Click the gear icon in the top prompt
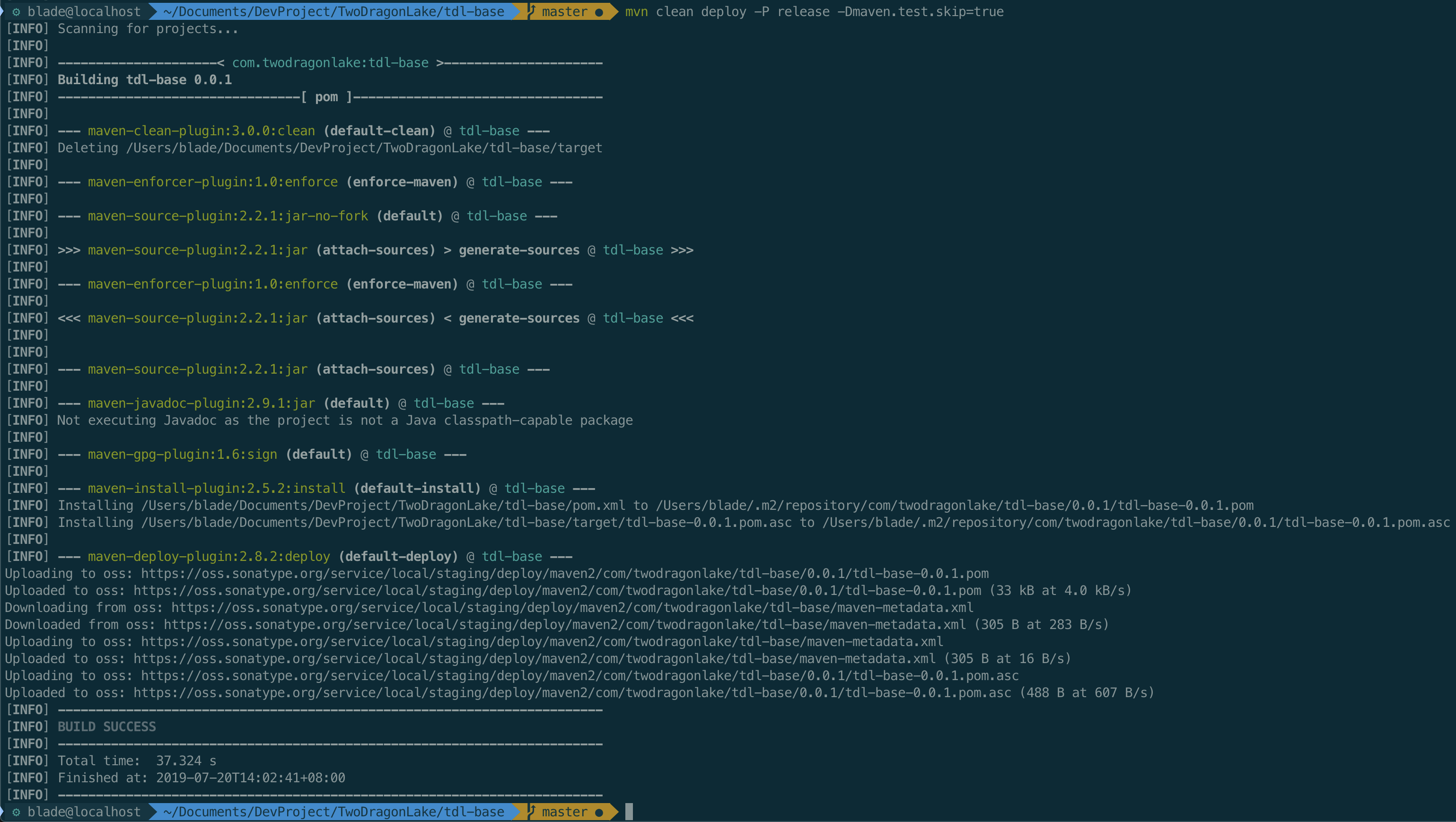The width and height of the screenshot is (1456, 822). [17, 11]
